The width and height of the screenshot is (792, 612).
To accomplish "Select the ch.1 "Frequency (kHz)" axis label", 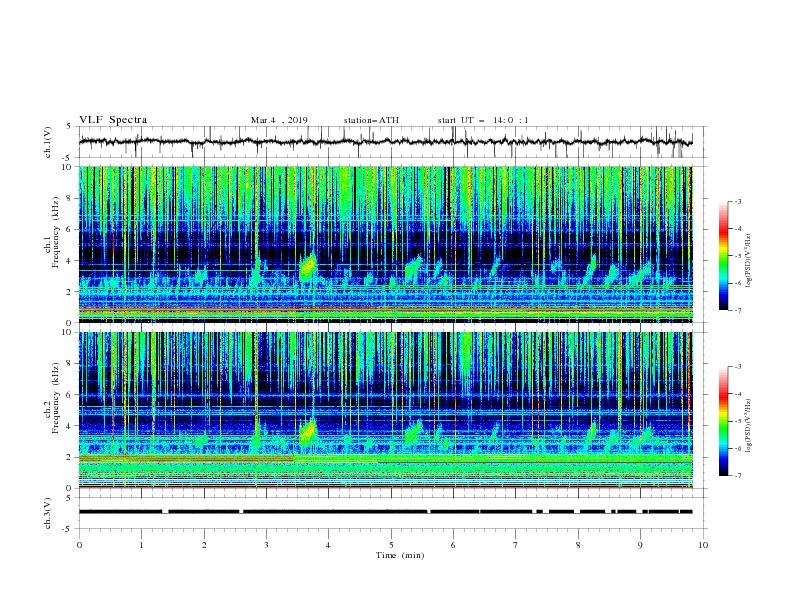I will [55, 233].
